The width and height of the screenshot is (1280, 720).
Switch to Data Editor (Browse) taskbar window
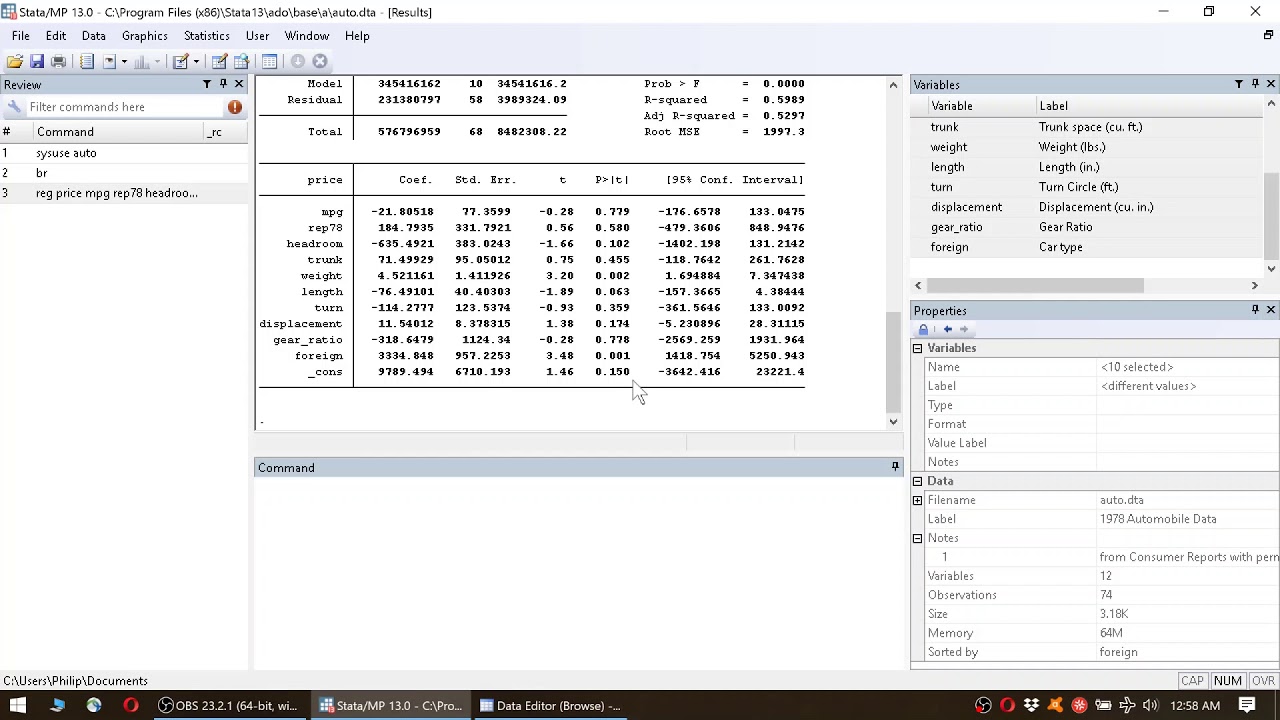(x=549, y=706)
